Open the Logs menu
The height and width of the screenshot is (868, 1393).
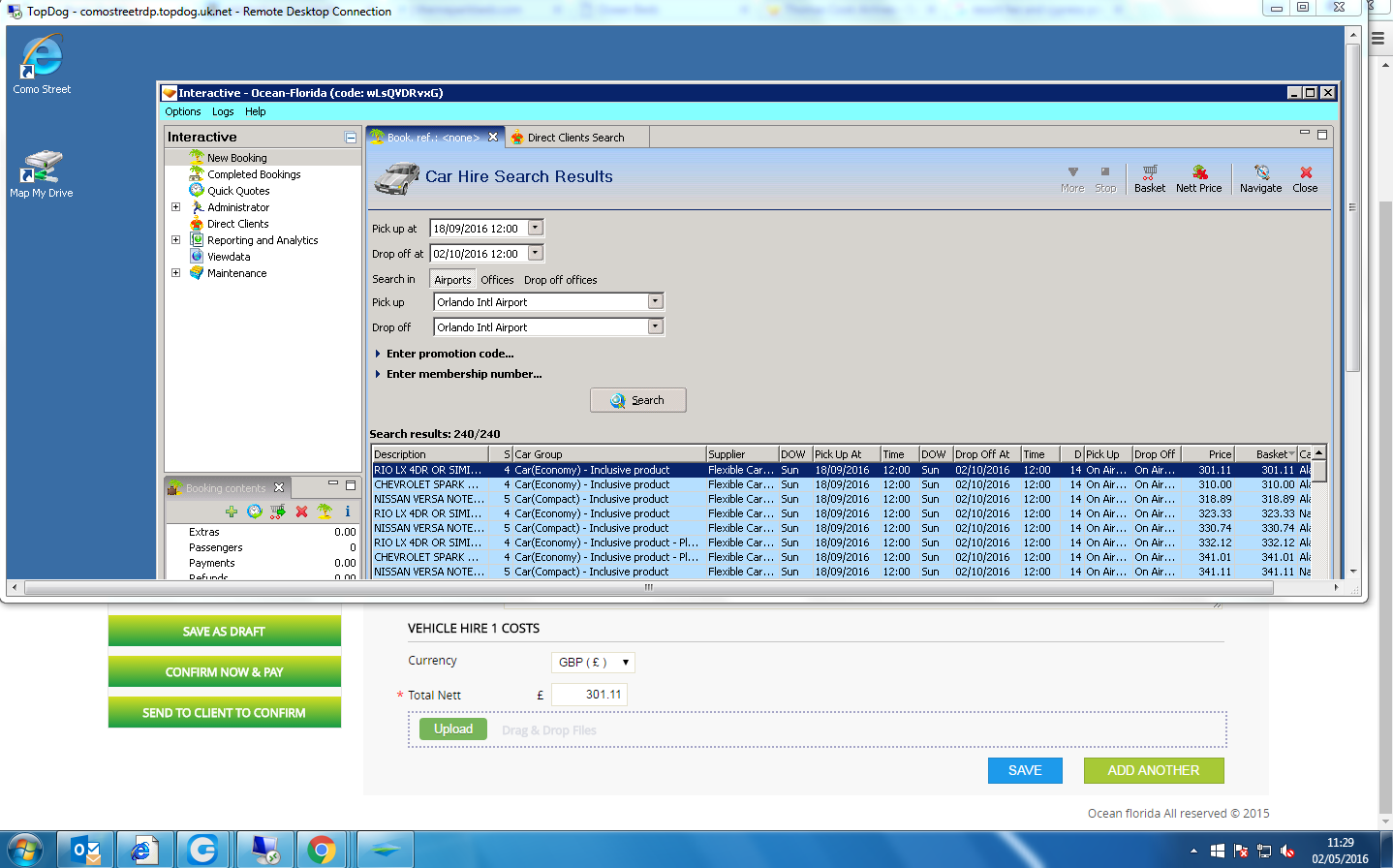tap(223, 111)
